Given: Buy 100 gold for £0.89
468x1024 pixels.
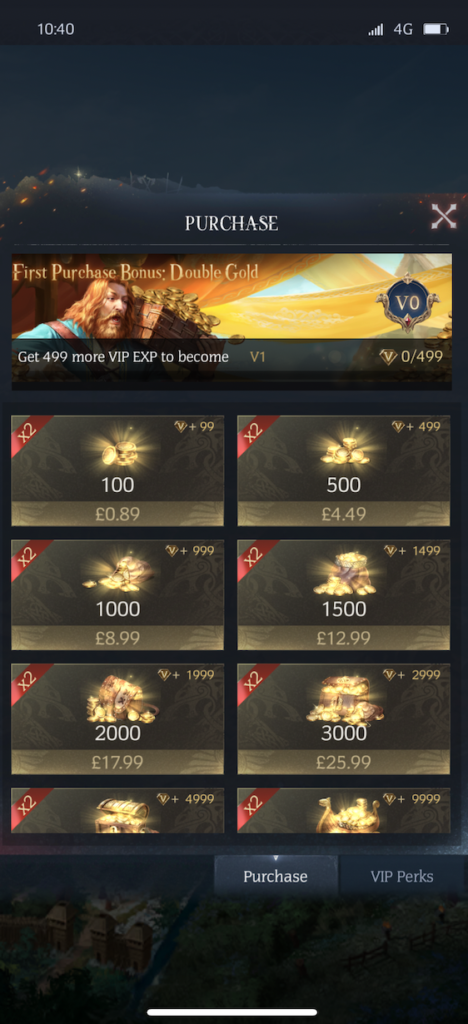Looking at the screenshot, I should click(x=117, y=514).
